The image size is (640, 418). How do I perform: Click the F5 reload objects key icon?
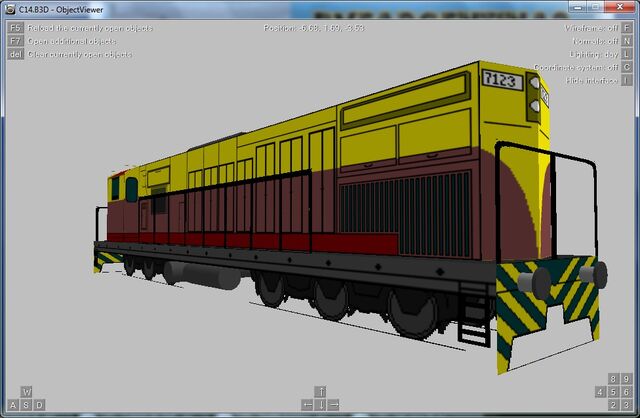(15, 28)
